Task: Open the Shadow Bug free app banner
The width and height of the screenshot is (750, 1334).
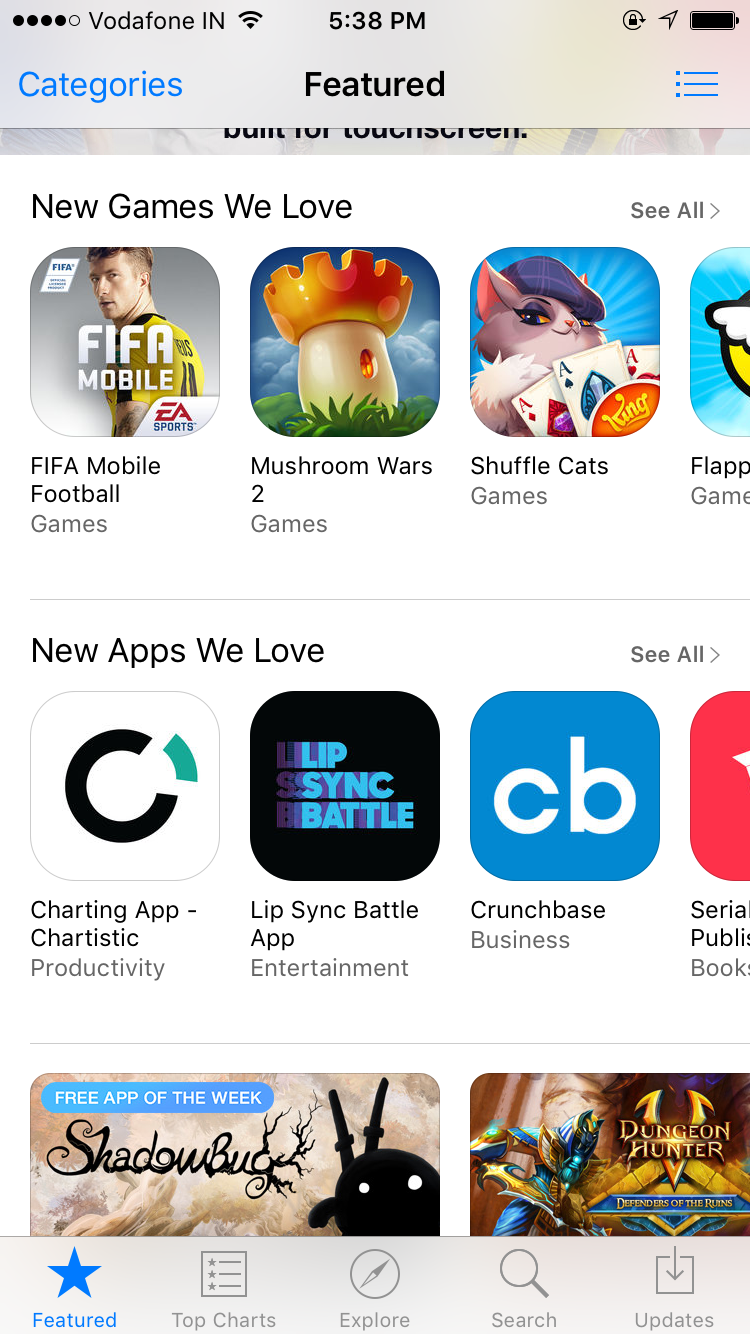Action: click(x=235, y=1155)
